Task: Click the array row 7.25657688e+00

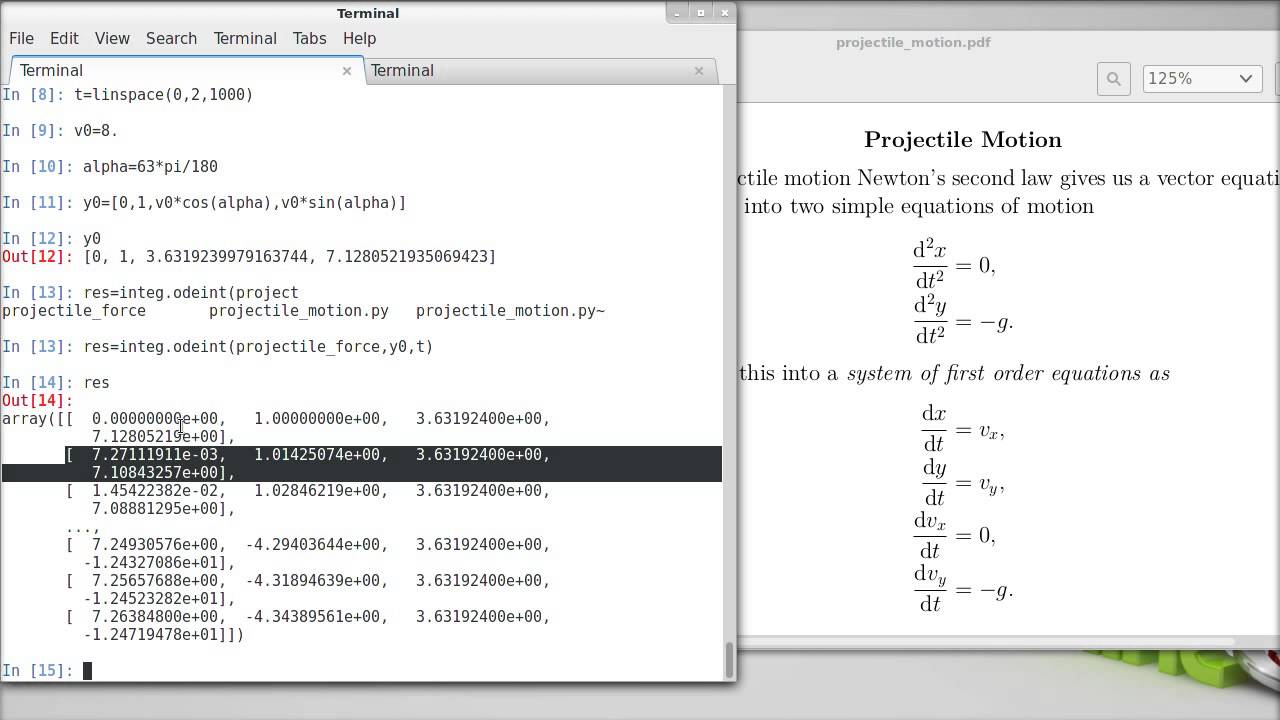Action: [x=308, y=590]
